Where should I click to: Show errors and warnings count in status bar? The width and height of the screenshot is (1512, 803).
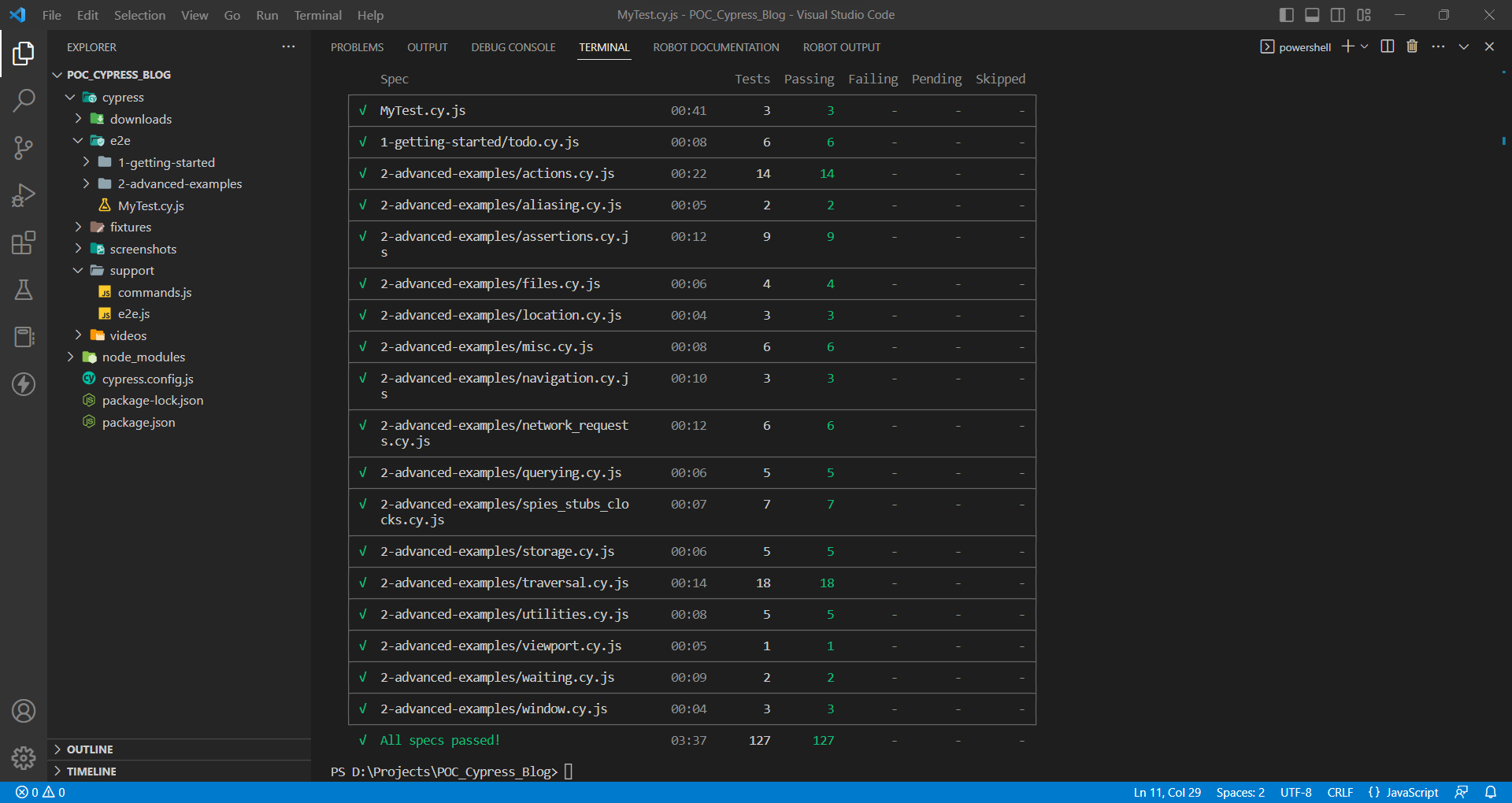tap(40, 792)
